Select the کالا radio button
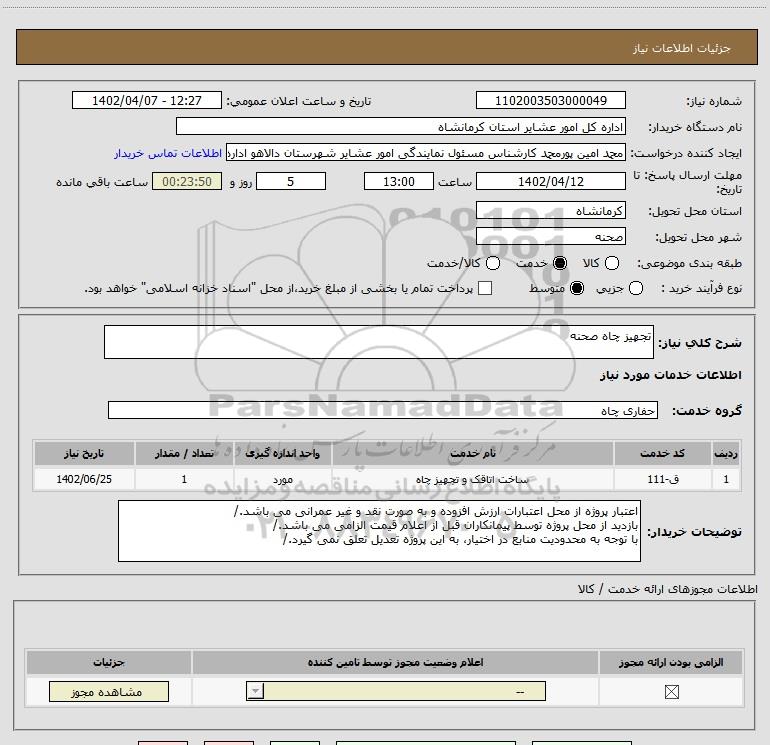The width and height of the screenshot is (770, 745). [x=612, y=263]
